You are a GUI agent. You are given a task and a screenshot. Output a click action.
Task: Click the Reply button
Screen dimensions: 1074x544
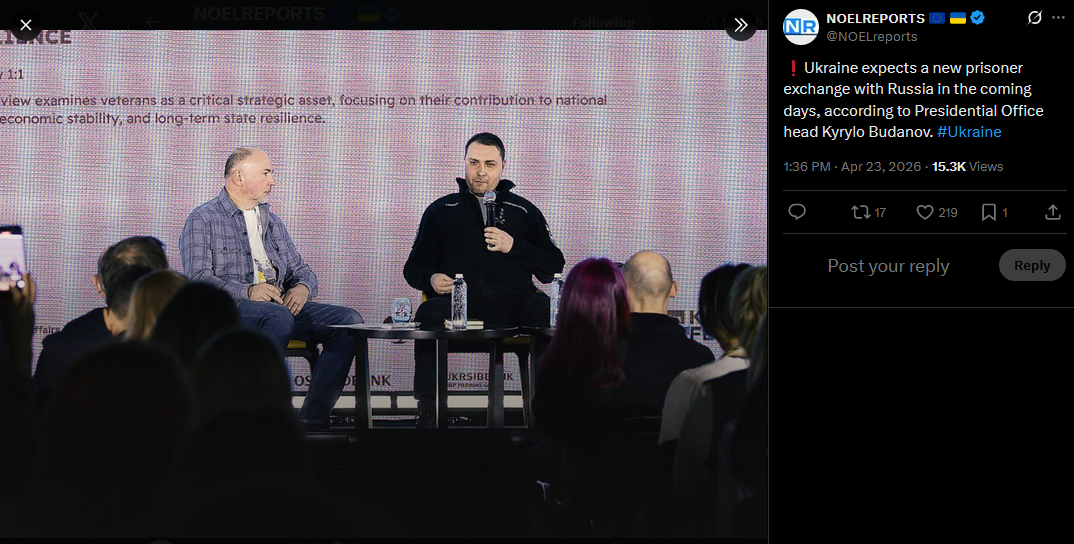pyautogui.click(x=1032, y=265)
